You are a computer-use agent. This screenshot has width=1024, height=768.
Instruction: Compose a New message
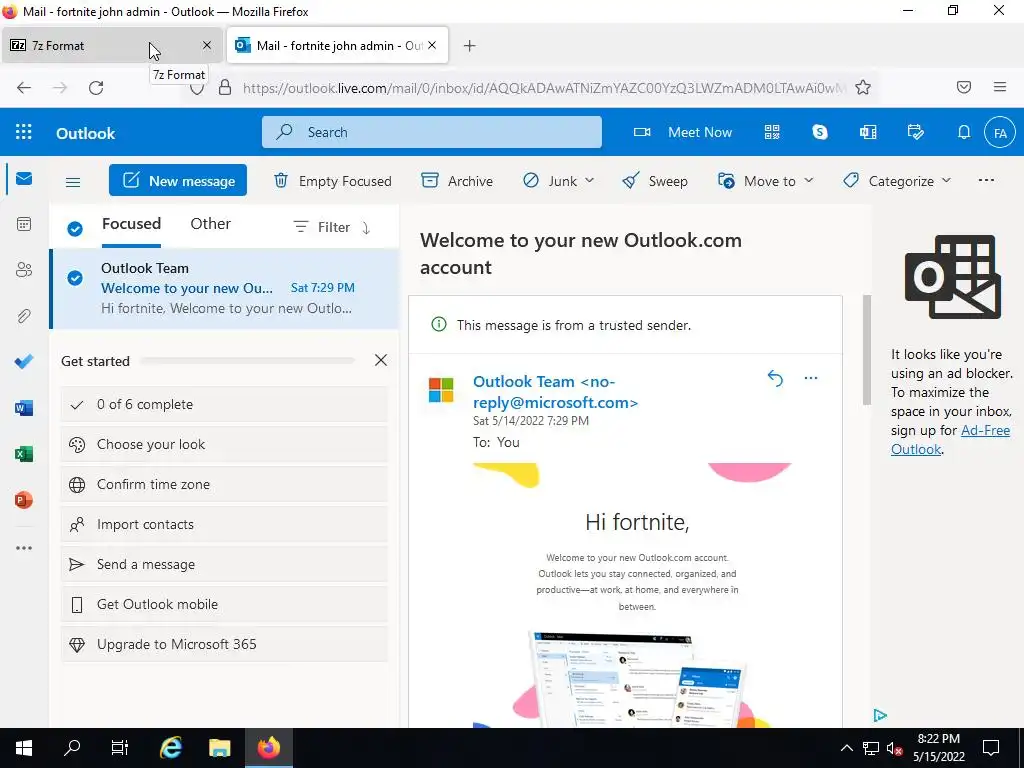point(178,180)
